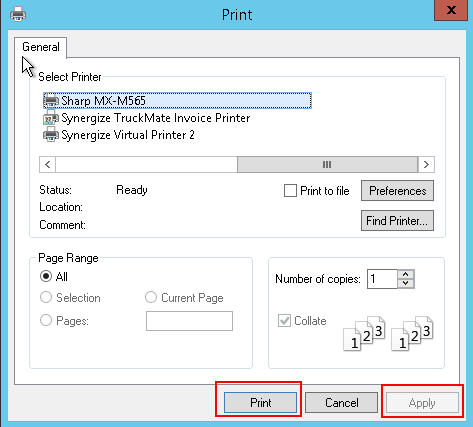Select the All page range option
Viewport: 473px width, 427px height.
[46, 276]
